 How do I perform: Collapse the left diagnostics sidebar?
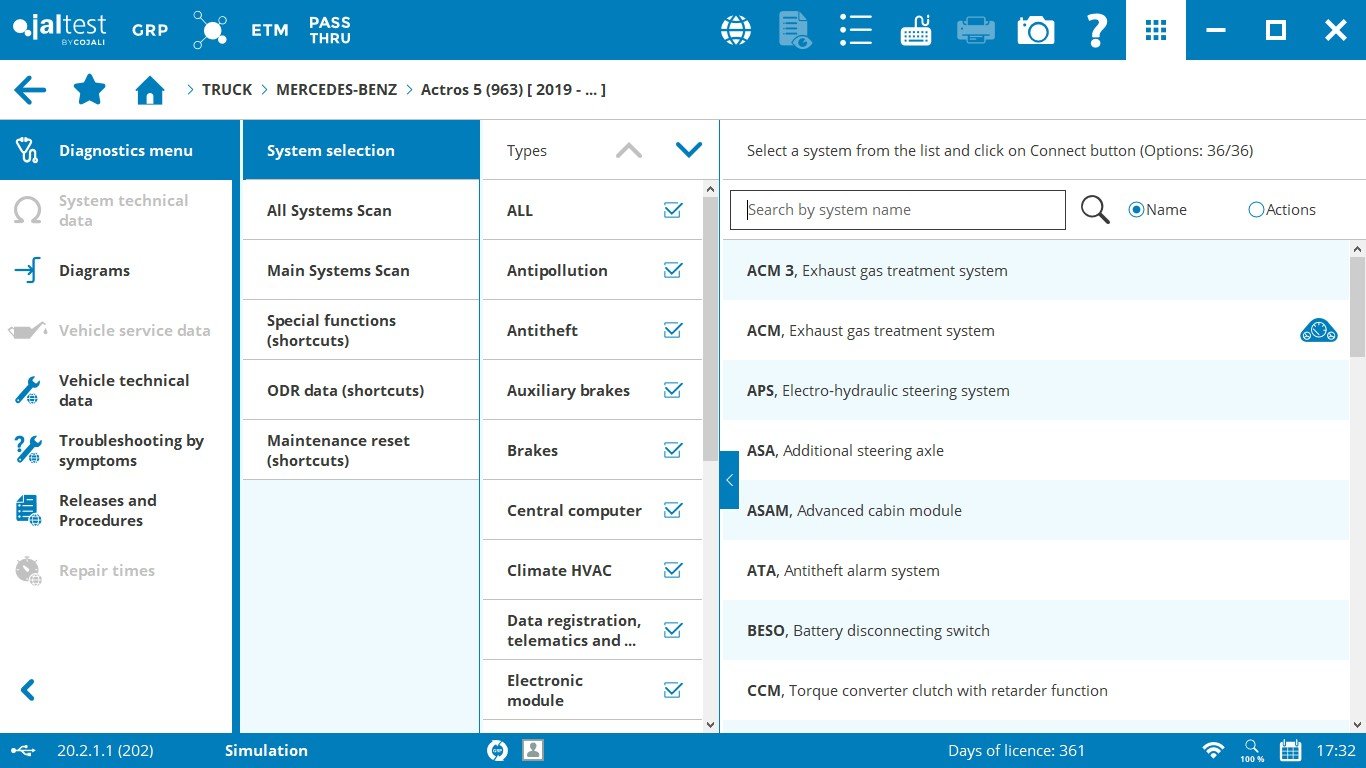(x=28, y=690)
